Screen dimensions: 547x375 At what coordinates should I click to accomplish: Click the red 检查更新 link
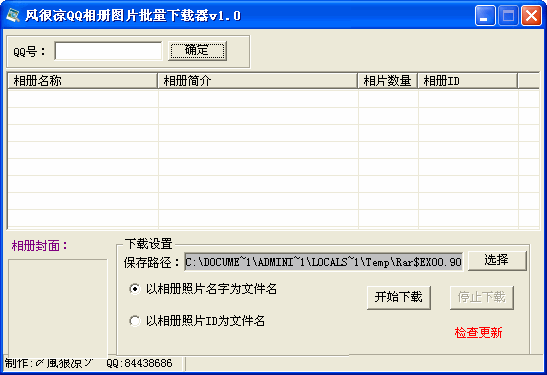click(478, 332)
